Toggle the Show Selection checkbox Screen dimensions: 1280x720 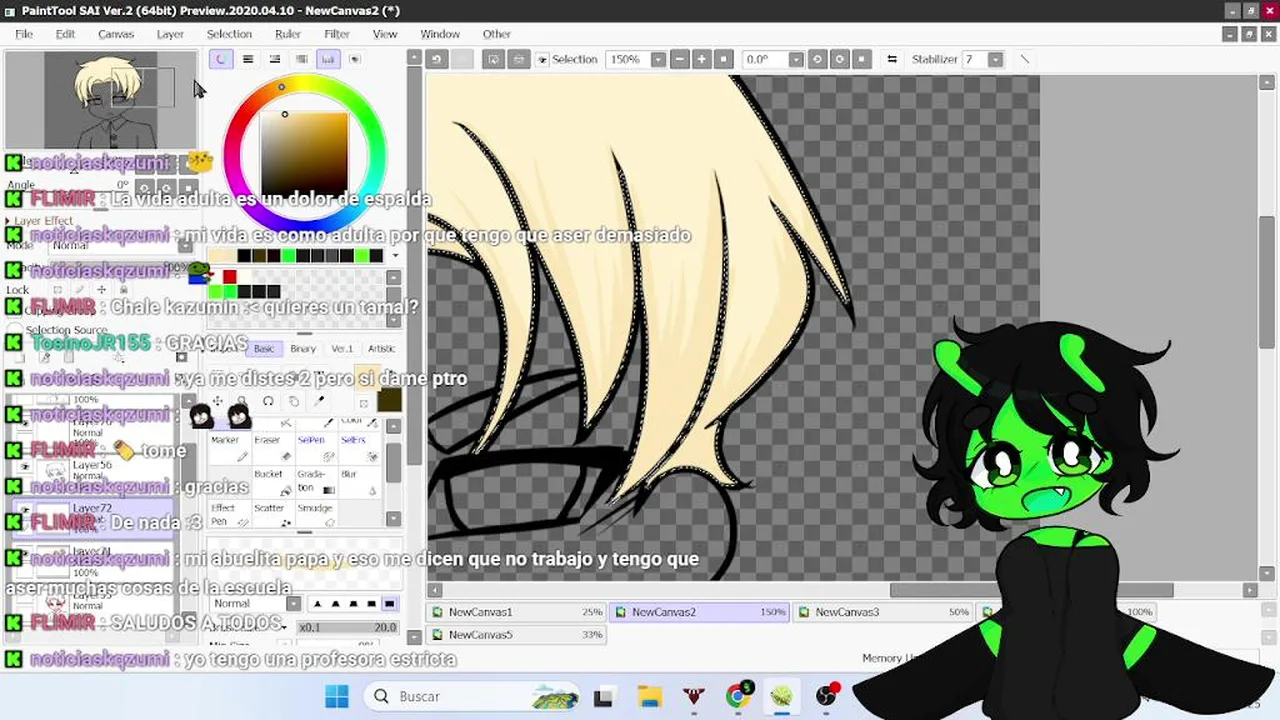(x=543, y=60)
